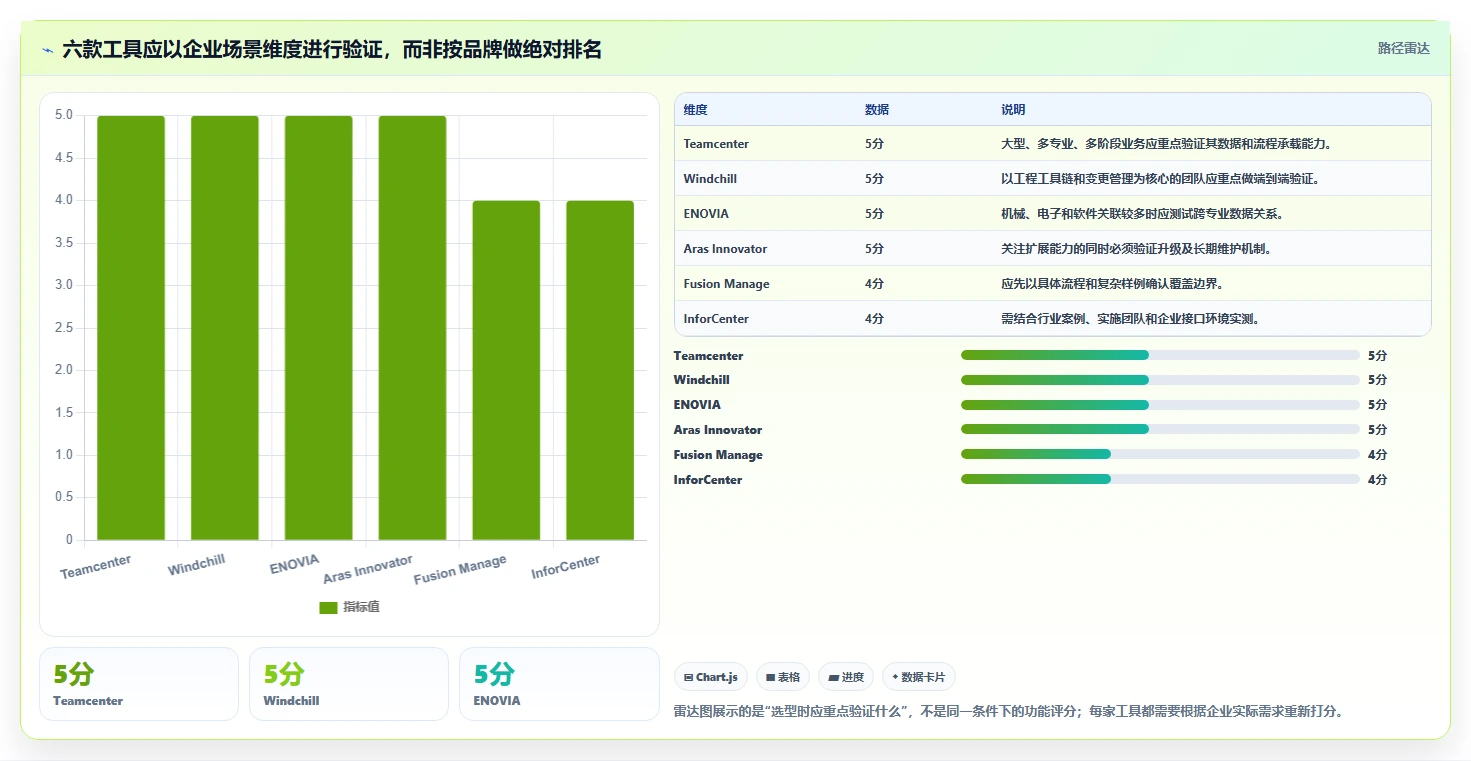This screenshot has width=1471, height=761.
Task: Click the 表格 chip
Action: pyautogui.click(x=783, y=677)
